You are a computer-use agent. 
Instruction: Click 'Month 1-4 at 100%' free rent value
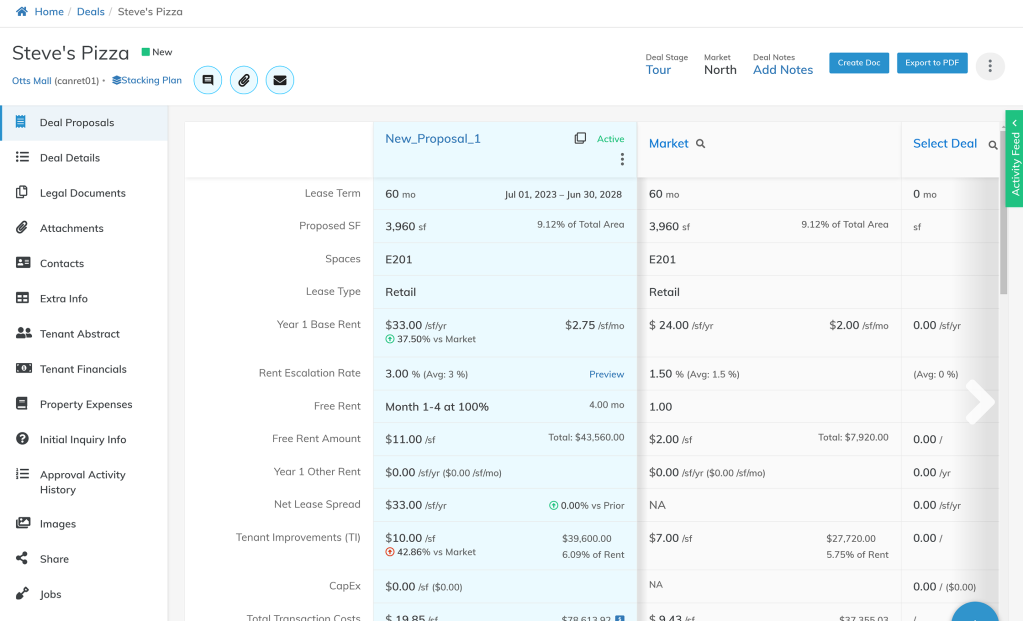437,407
